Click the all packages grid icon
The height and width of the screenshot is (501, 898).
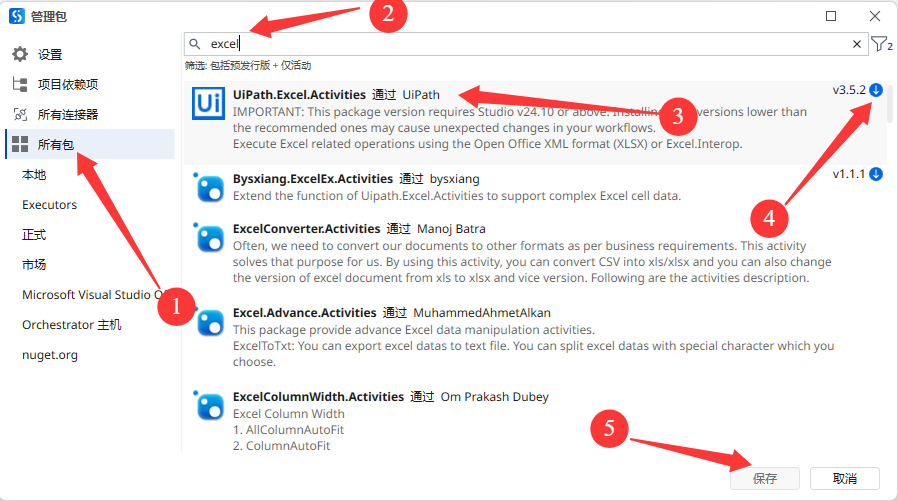(x=20, y=144)
